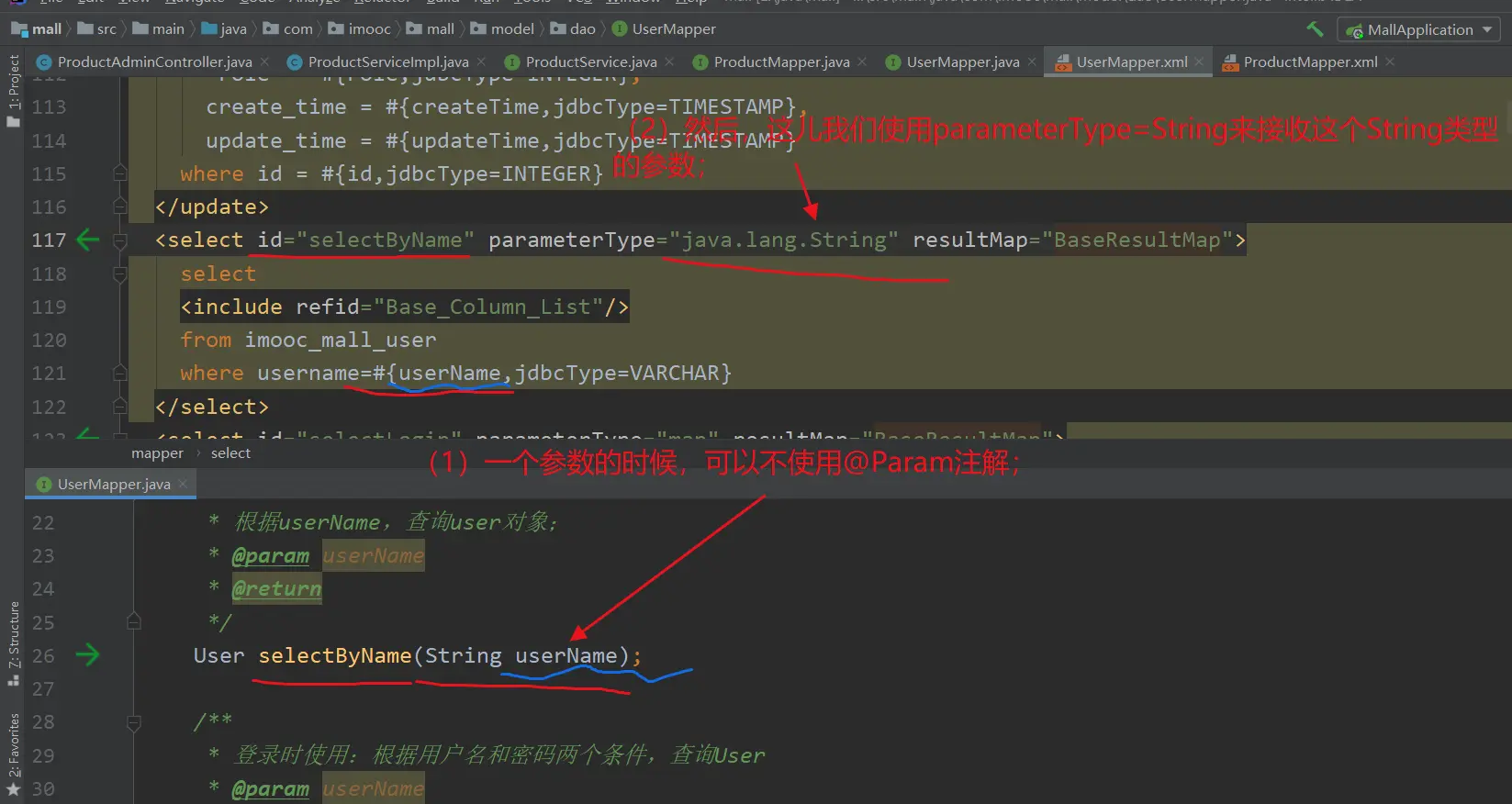This screenshot has width=1512, height=804.
Task: Click the selectByName method name on line 26
Action: tap(334, 655)
